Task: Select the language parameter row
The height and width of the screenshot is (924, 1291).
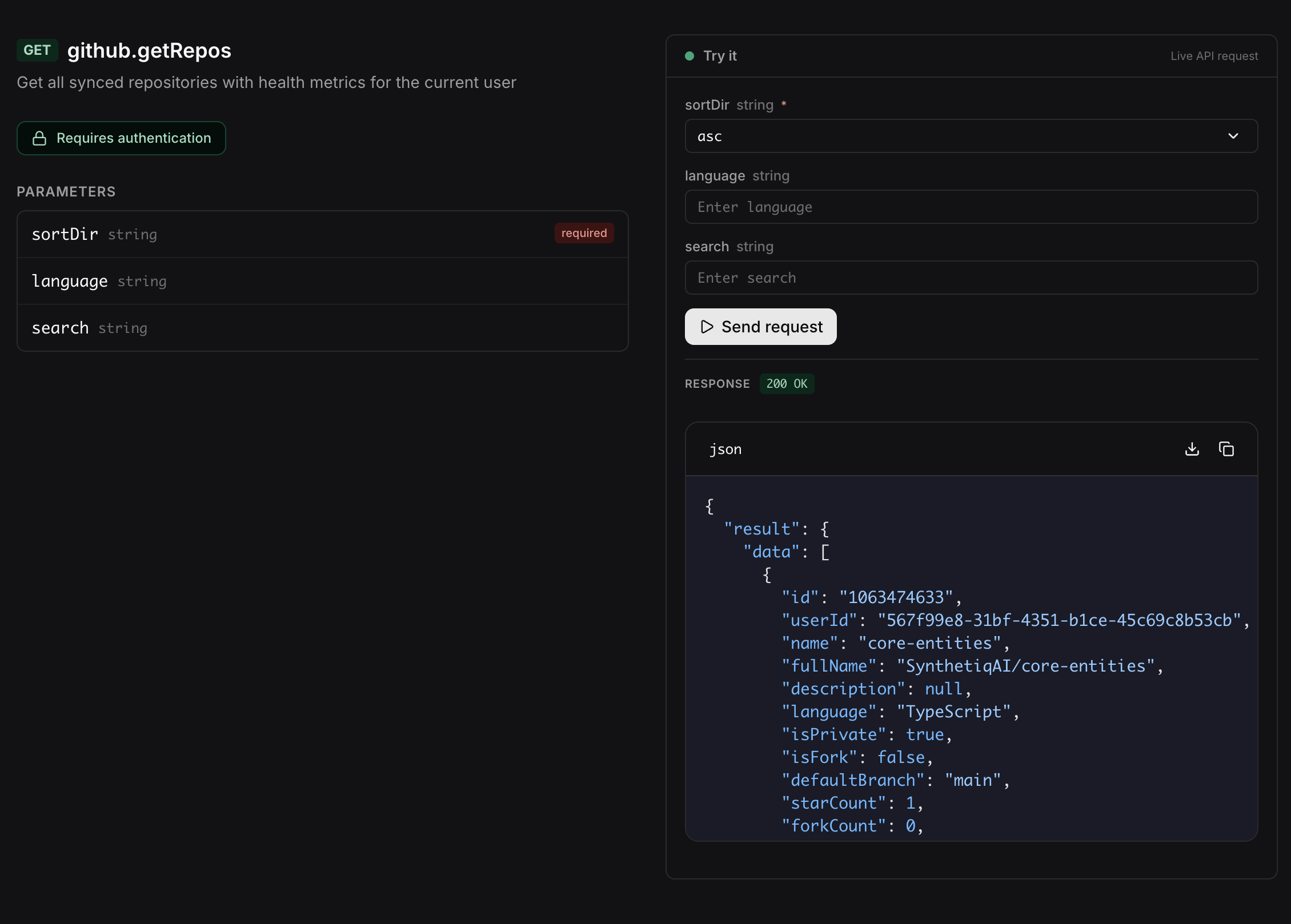Action: coord(323,281)
